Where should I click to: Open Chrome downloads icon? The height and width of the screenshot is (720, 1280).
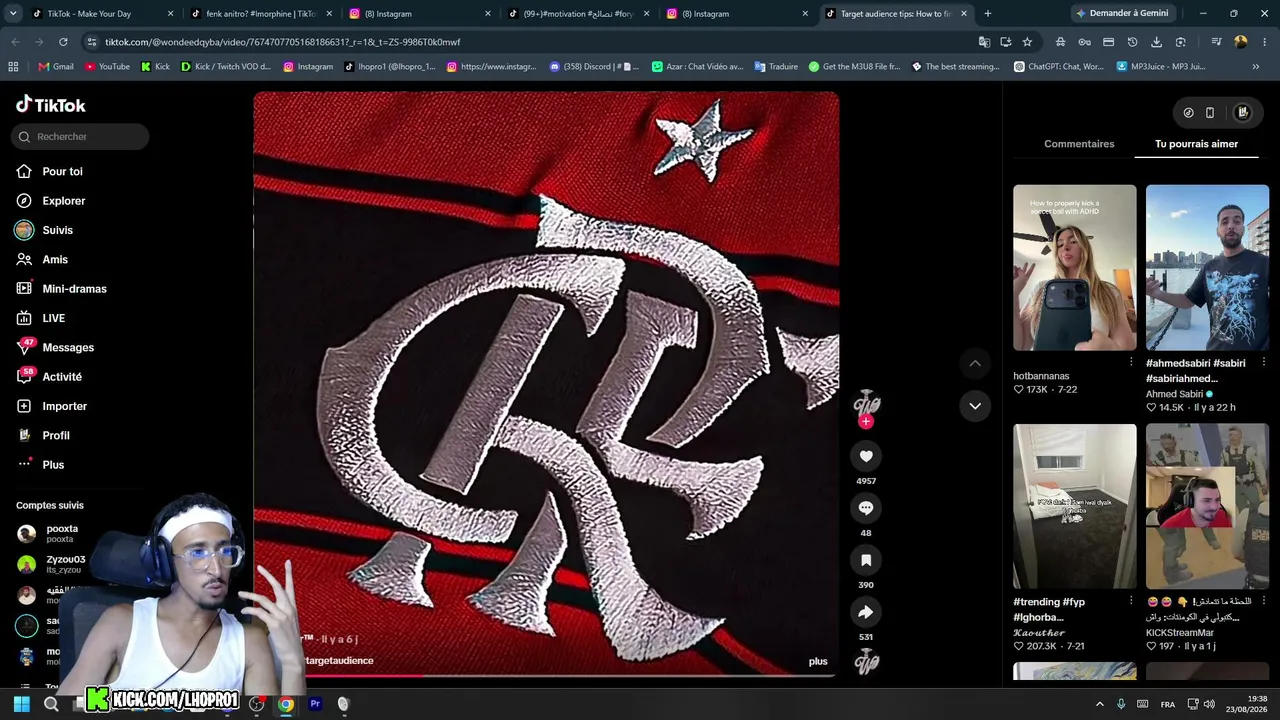coord(1157,42)
